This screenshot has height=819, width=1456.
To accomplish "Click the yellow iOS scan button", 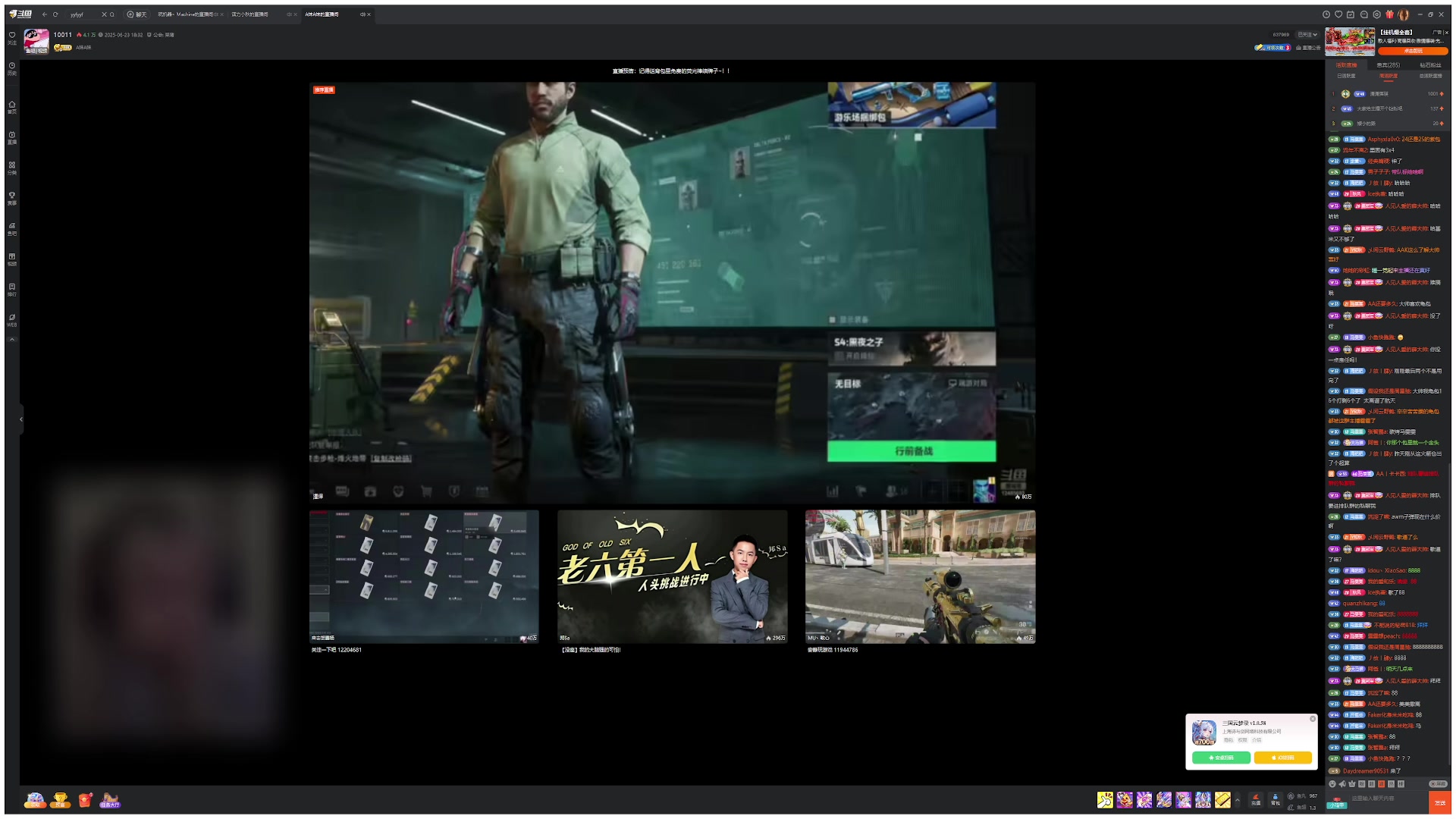I will (1283, 758).
